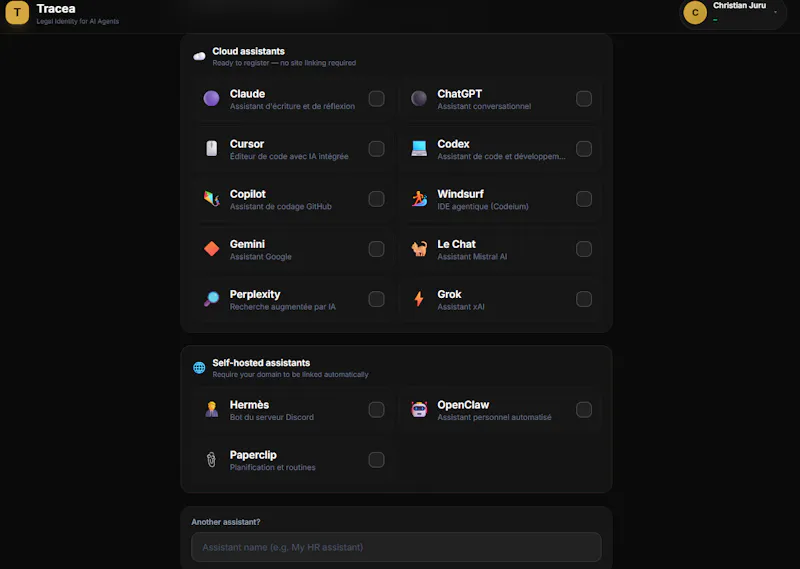Tick the Cursor checkbox
Viewport: 800px width, 569px height.
coord(377,149)
